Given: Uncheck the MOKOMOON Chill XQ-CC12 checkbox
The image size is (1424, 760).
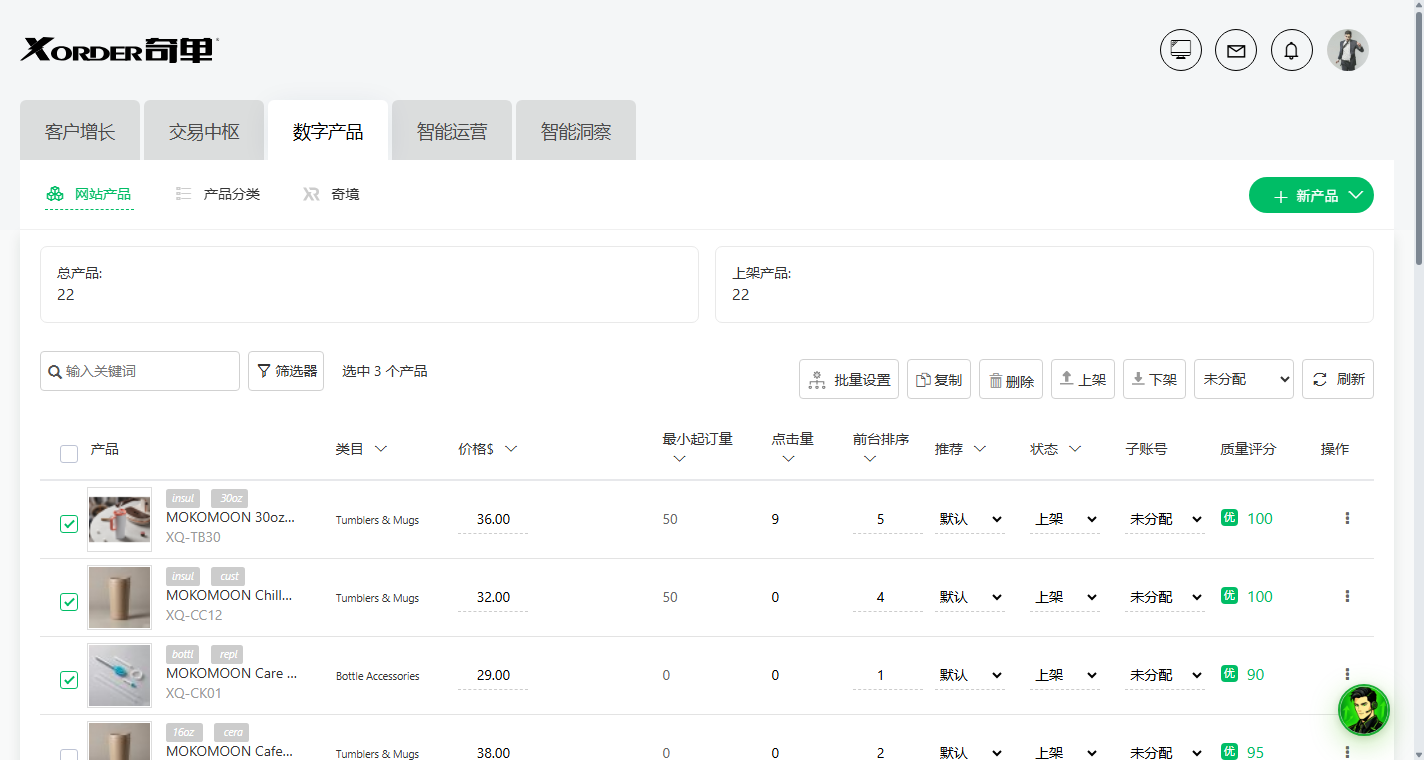Looking at the screenshot, I should point(69,602).
